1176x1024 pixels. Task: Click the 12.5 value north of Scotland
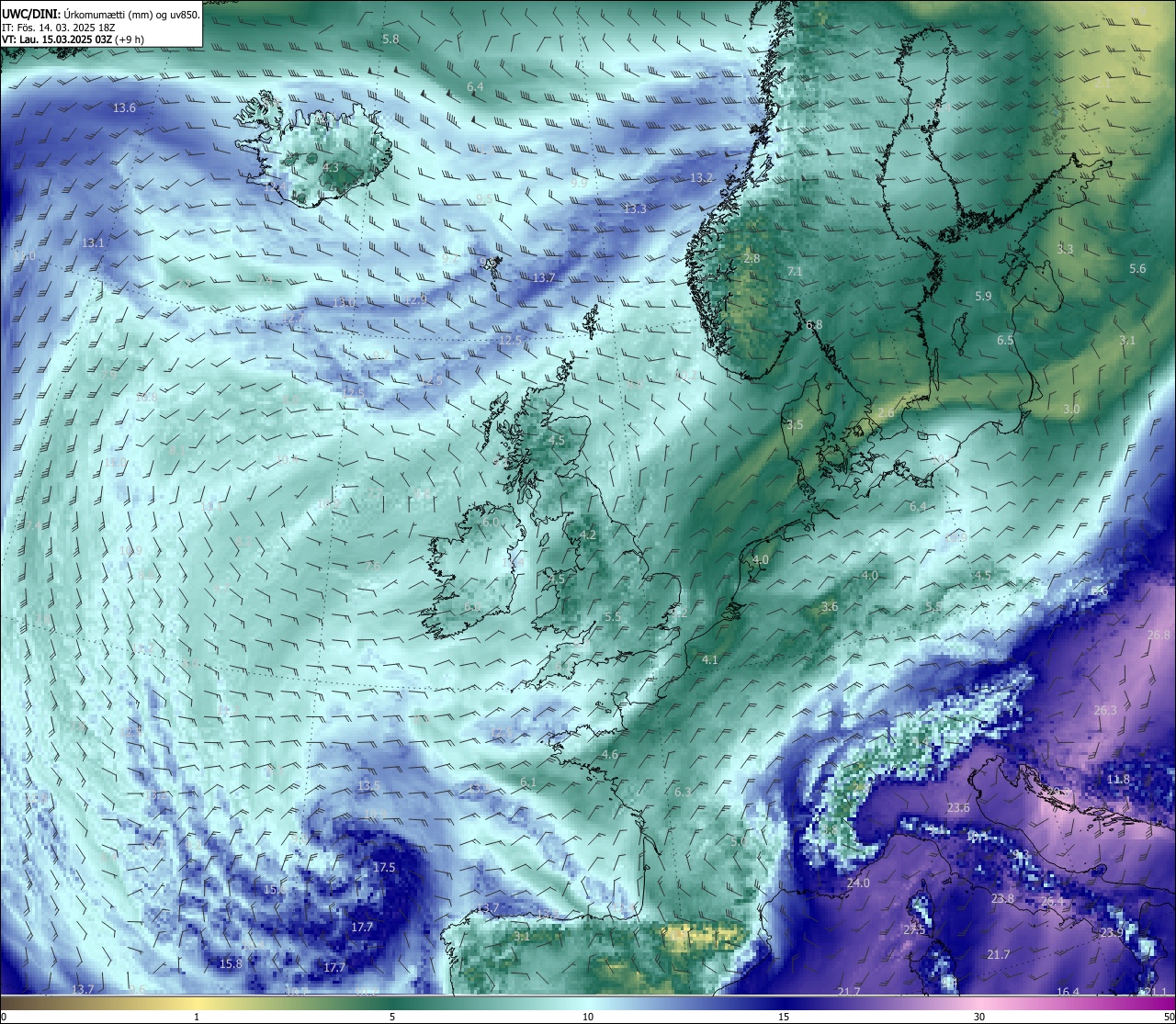510,341
